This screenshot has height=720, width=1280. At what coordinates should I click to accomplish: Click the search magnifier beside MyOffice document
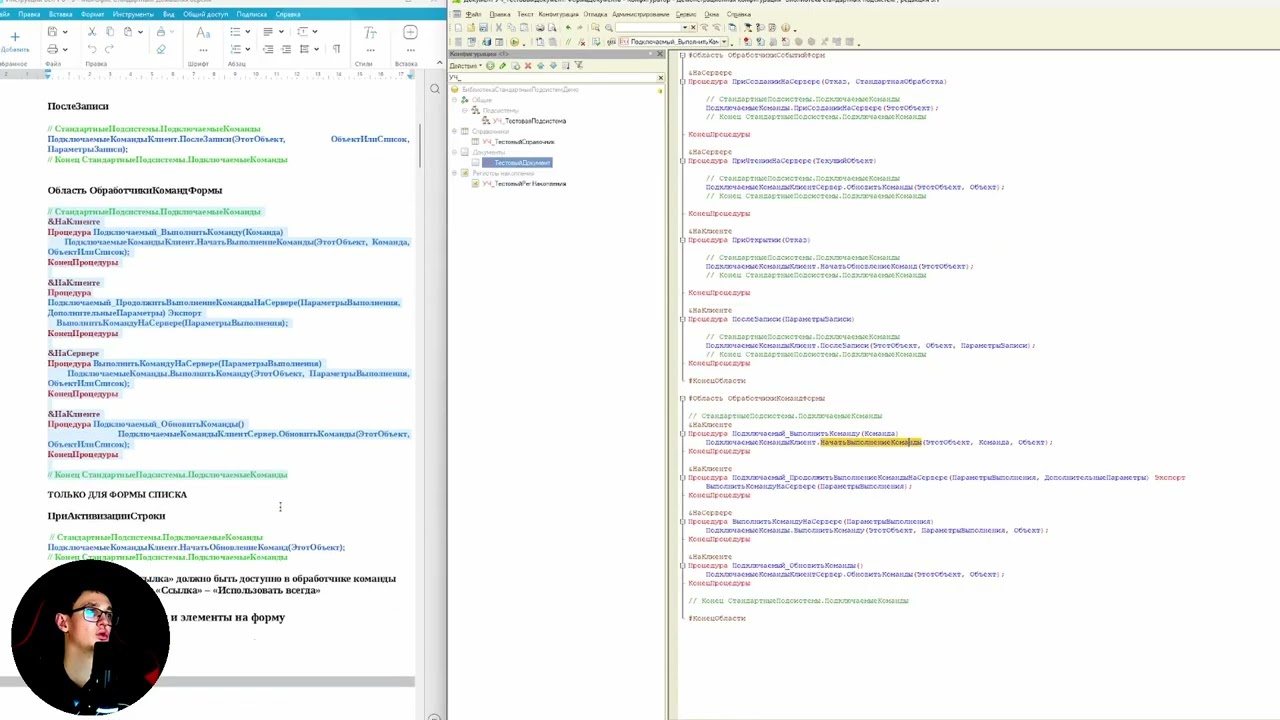[434, 89]
